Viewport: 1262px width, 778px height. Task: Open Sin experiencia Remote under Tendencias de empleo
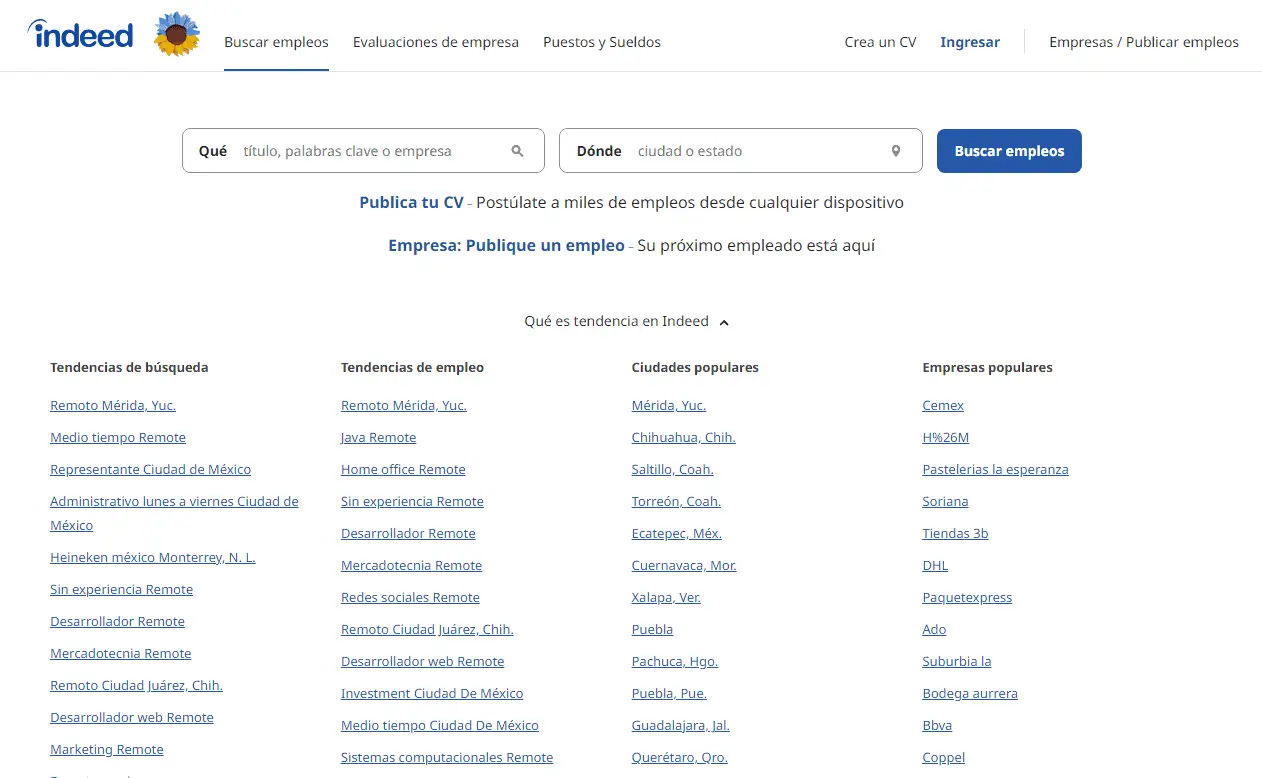coord(412,501)
